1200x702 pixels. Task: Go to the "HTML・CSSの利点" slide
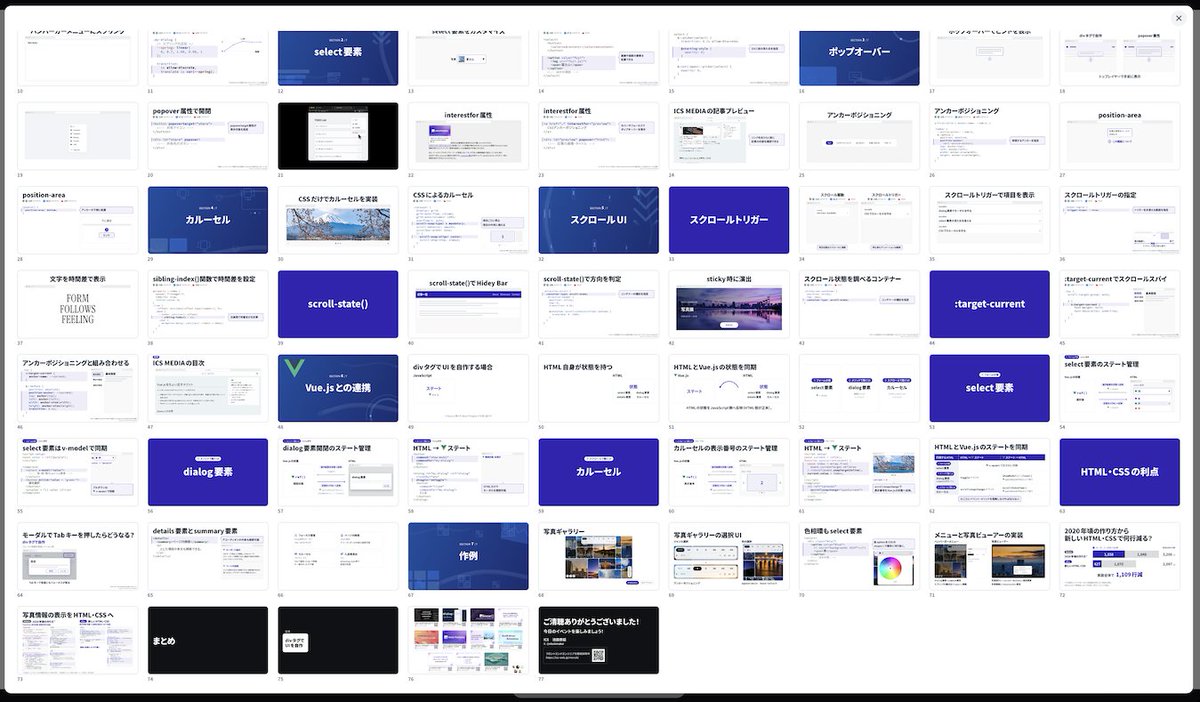pyautogui.click(x=1120, y=472)
